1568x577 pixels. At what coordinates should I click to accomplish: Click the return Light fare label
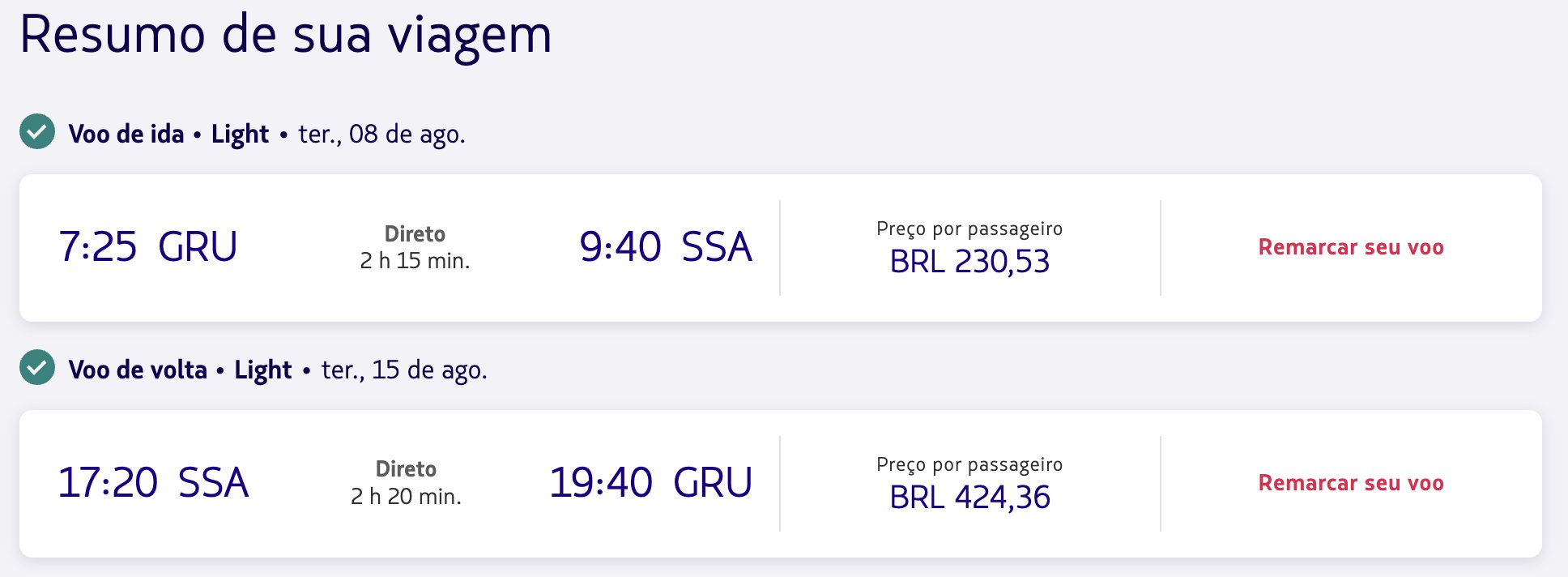[x=263, y=370]
